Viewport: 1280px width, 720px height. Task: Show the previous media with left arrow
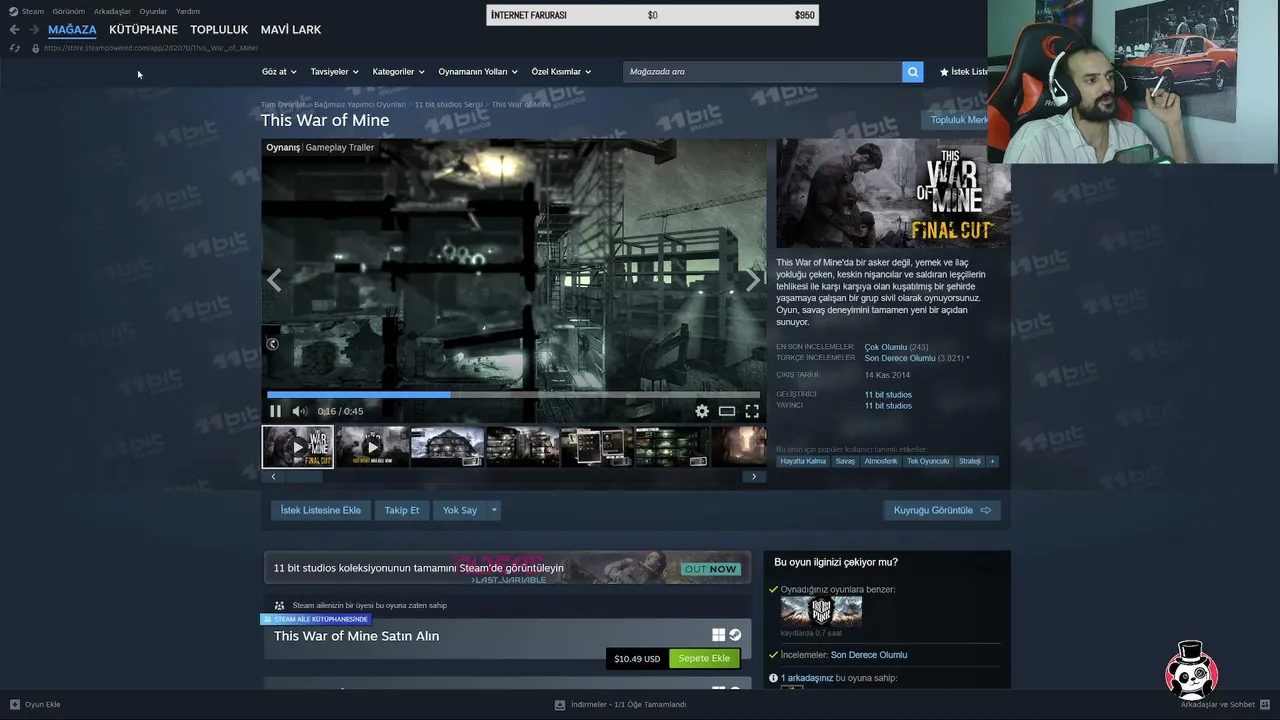point(274,280)
